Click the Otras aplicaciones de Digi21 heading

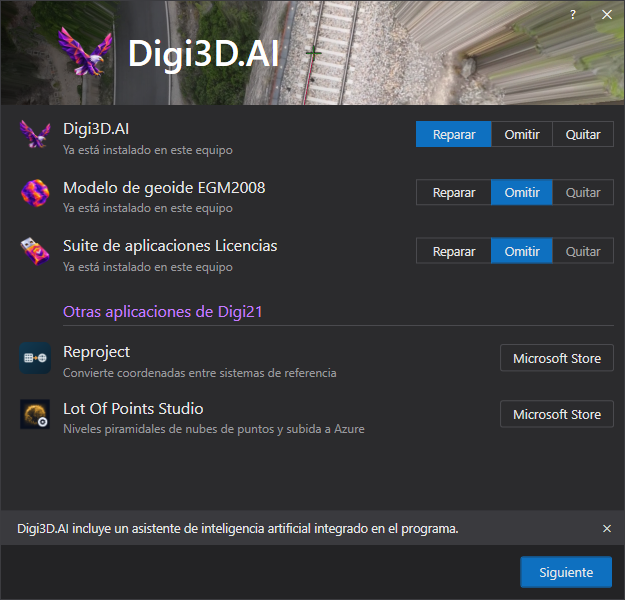pos(163,312)
